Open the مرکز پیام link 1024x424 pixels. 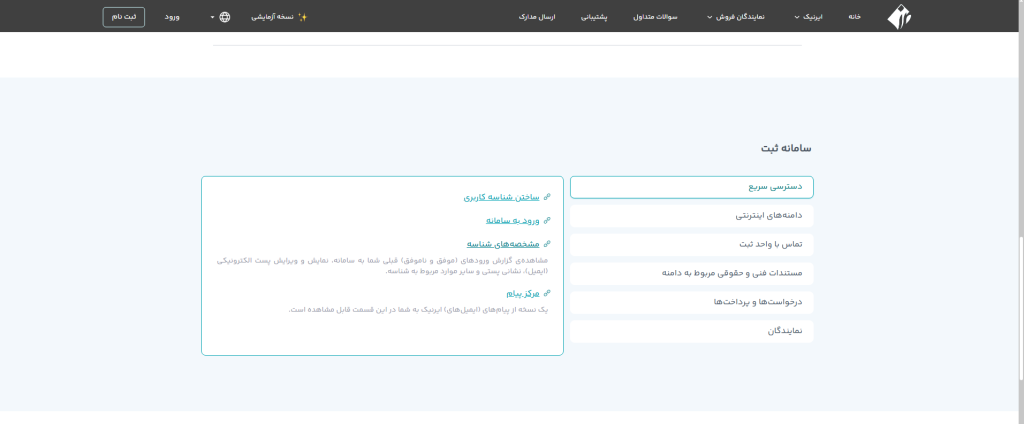pos(523,294)
